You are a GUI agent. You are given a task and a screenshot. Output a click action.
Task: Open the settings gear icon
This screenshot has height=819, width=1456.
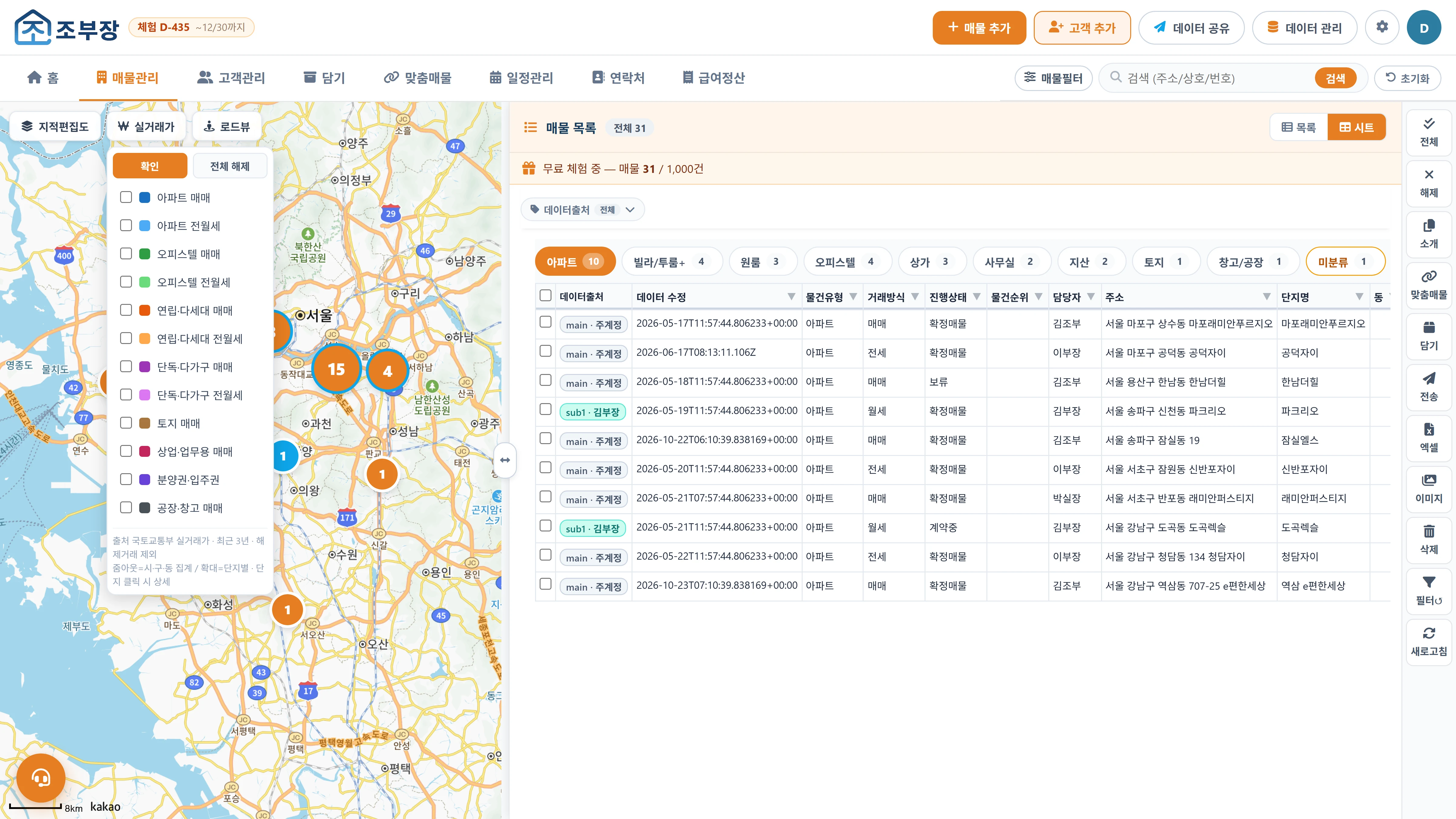click(1382, 27)
